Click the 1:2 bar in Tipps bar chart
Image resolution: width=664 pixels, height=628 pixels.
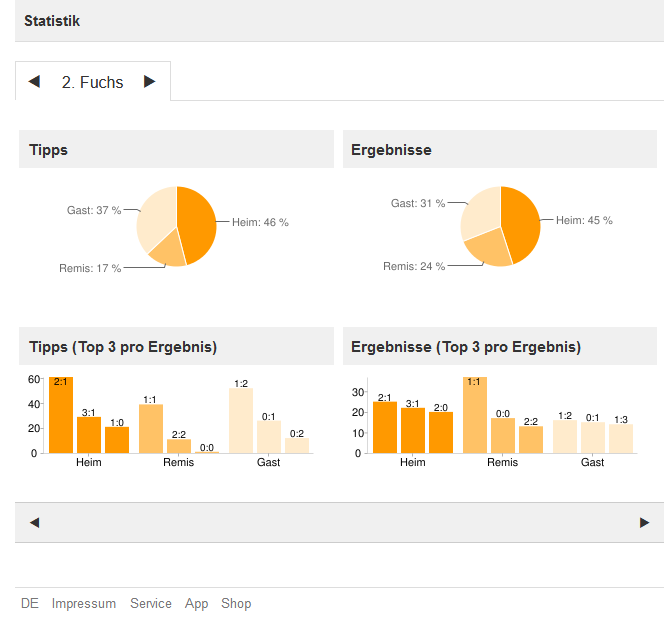[x=241, y=421]
